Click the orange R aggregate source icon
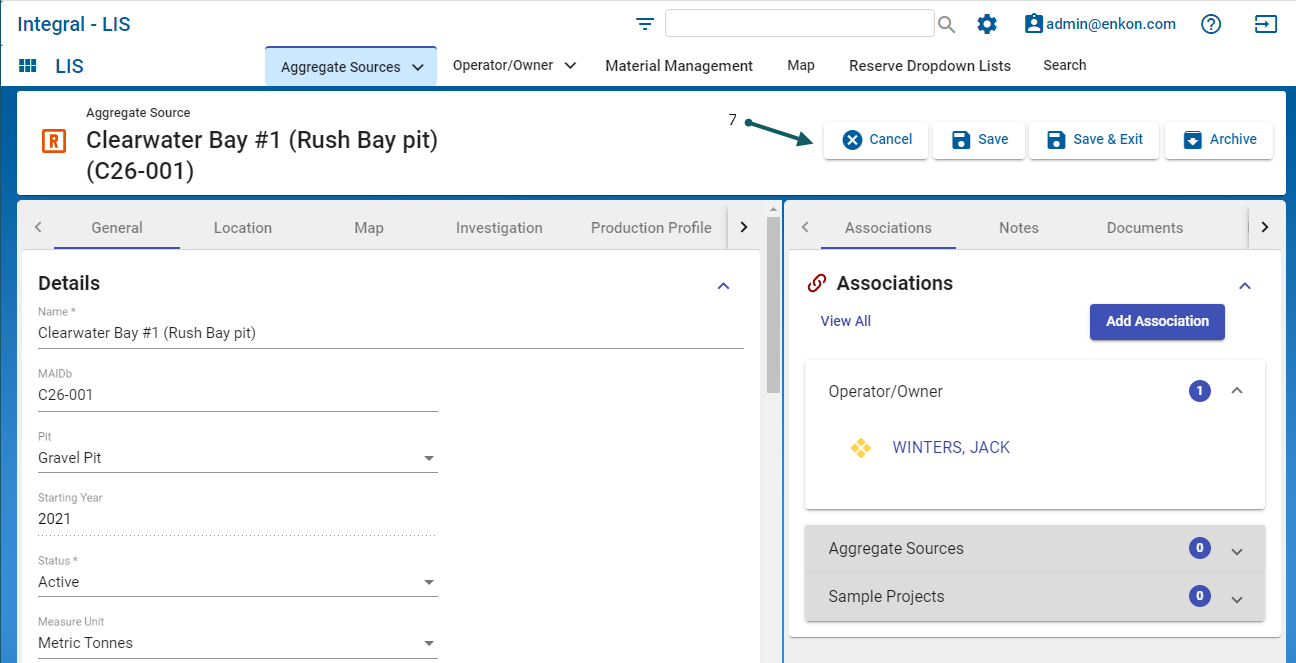 tap(54, 141)
